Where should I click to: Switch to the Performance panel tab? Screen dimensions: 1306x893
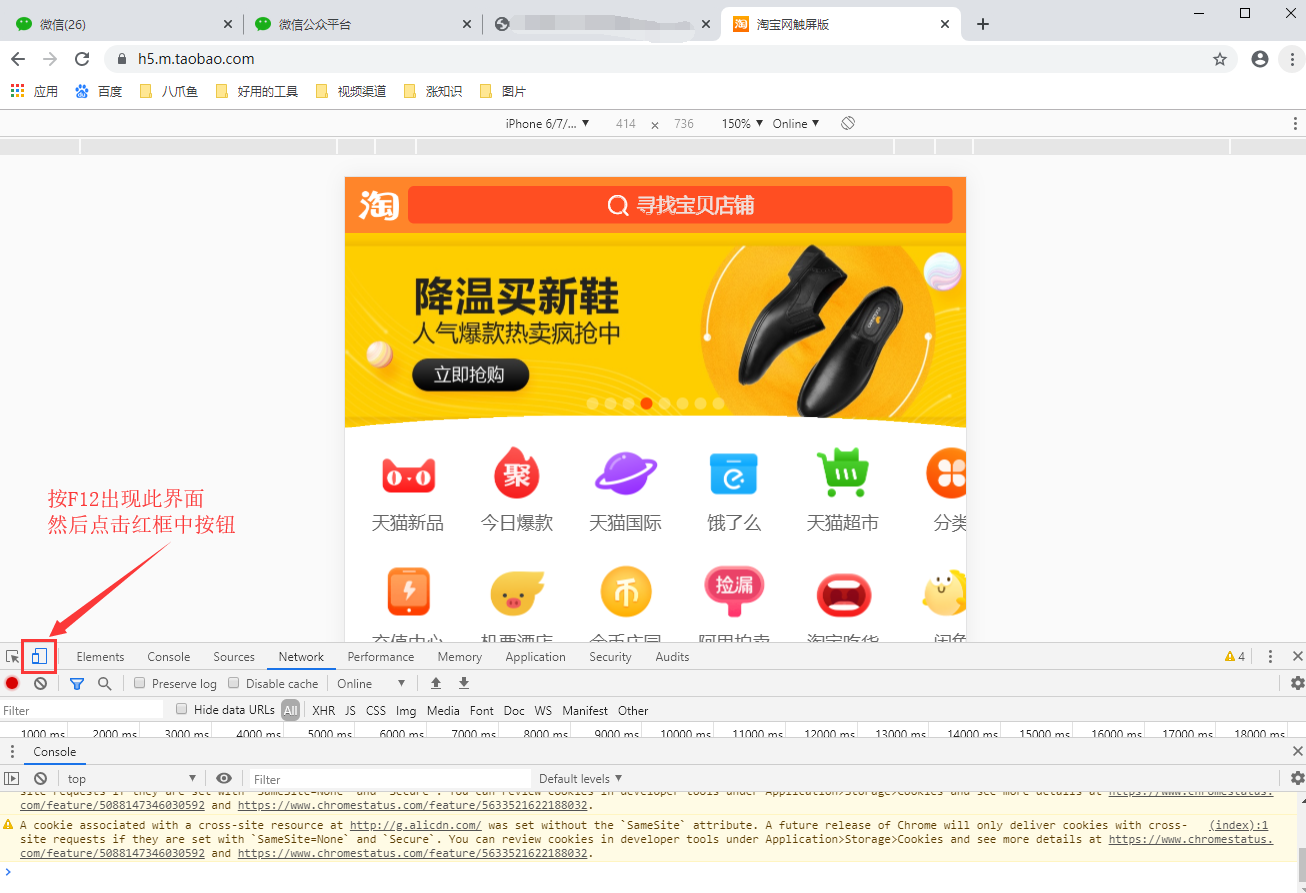(381, 657)
